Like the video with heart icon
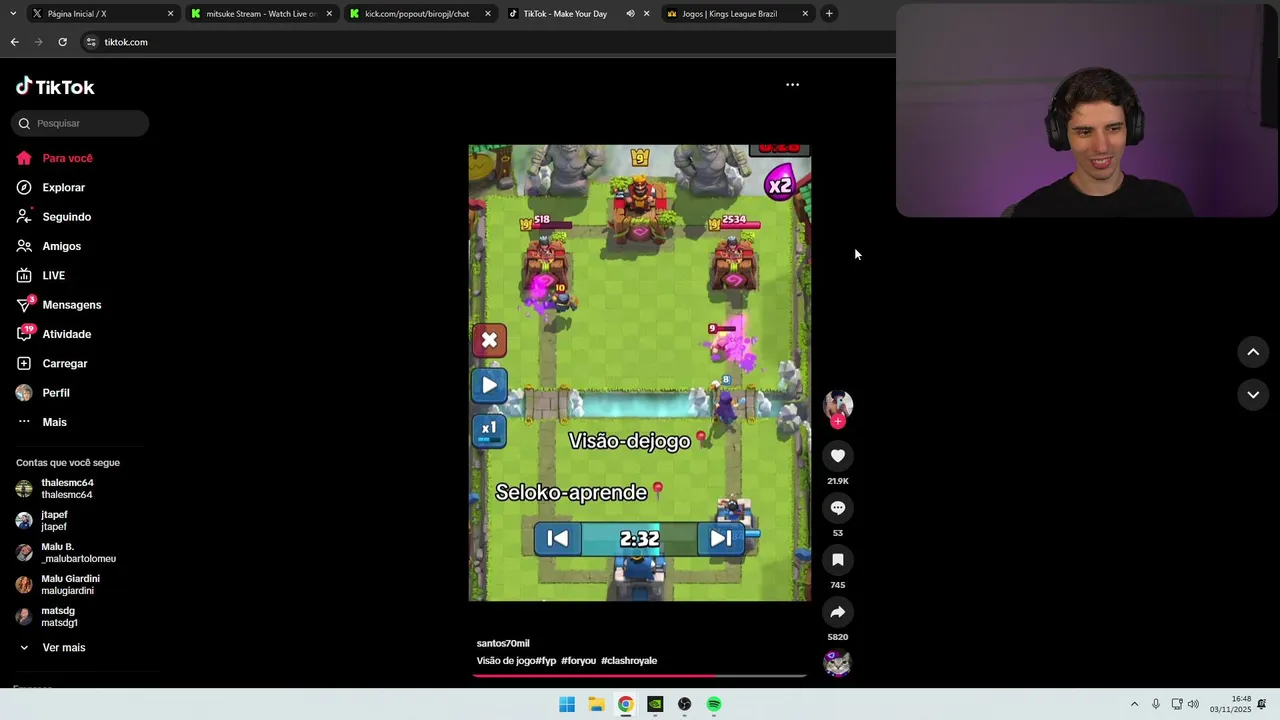 (x=838, y=456)
